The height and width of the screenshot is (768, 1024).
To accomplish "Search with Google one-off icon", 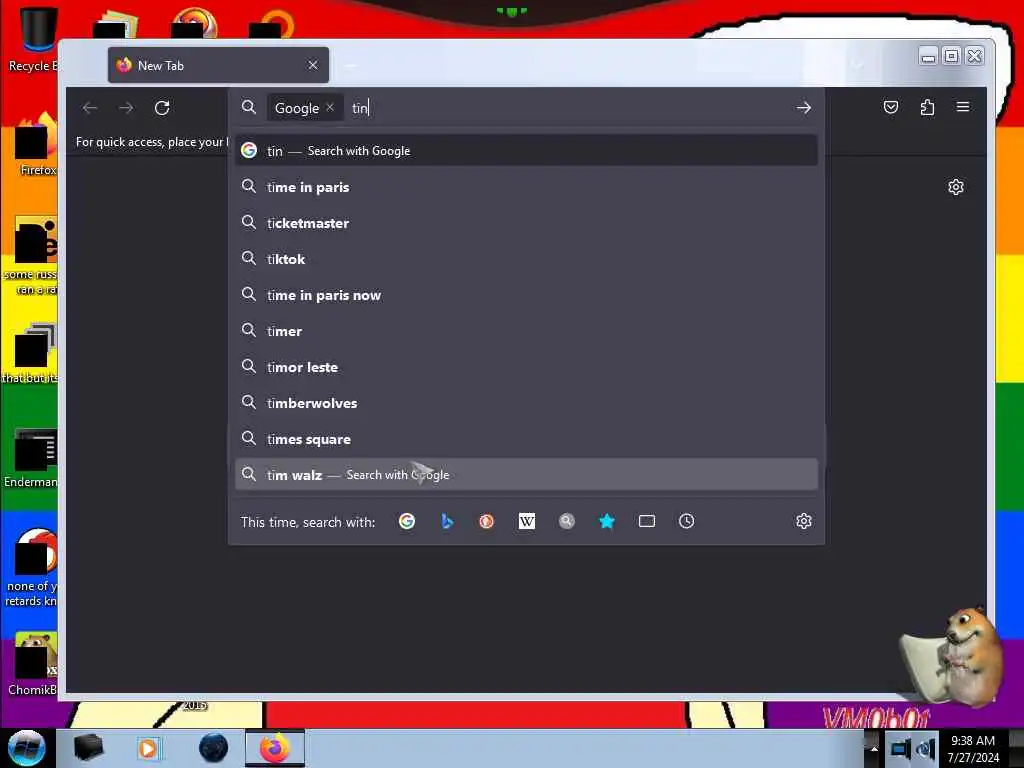I will coord(407,521).
